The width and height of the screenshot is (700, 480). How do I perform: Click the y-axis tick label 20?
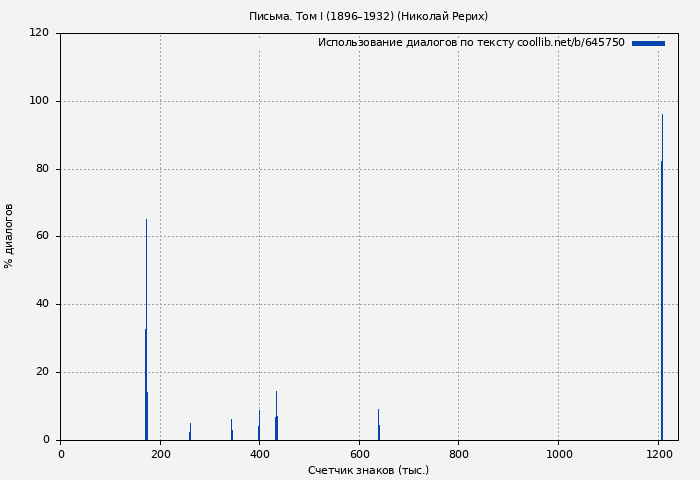(x=42, y=372)
